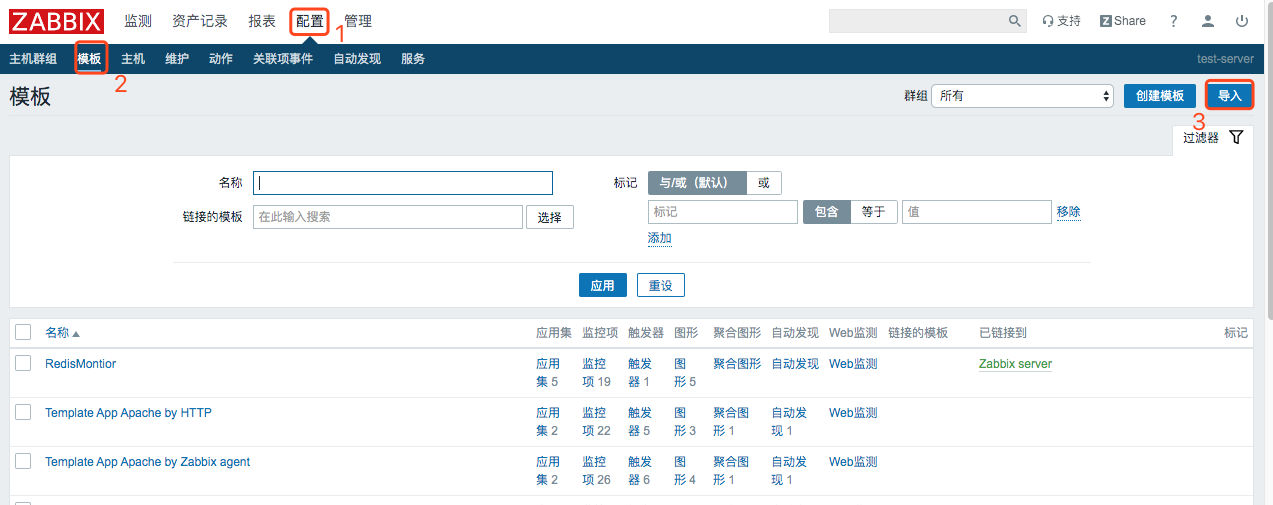Open the RedisMontior template
Screen dimensions: 1273x505
[x=80, y=364]
